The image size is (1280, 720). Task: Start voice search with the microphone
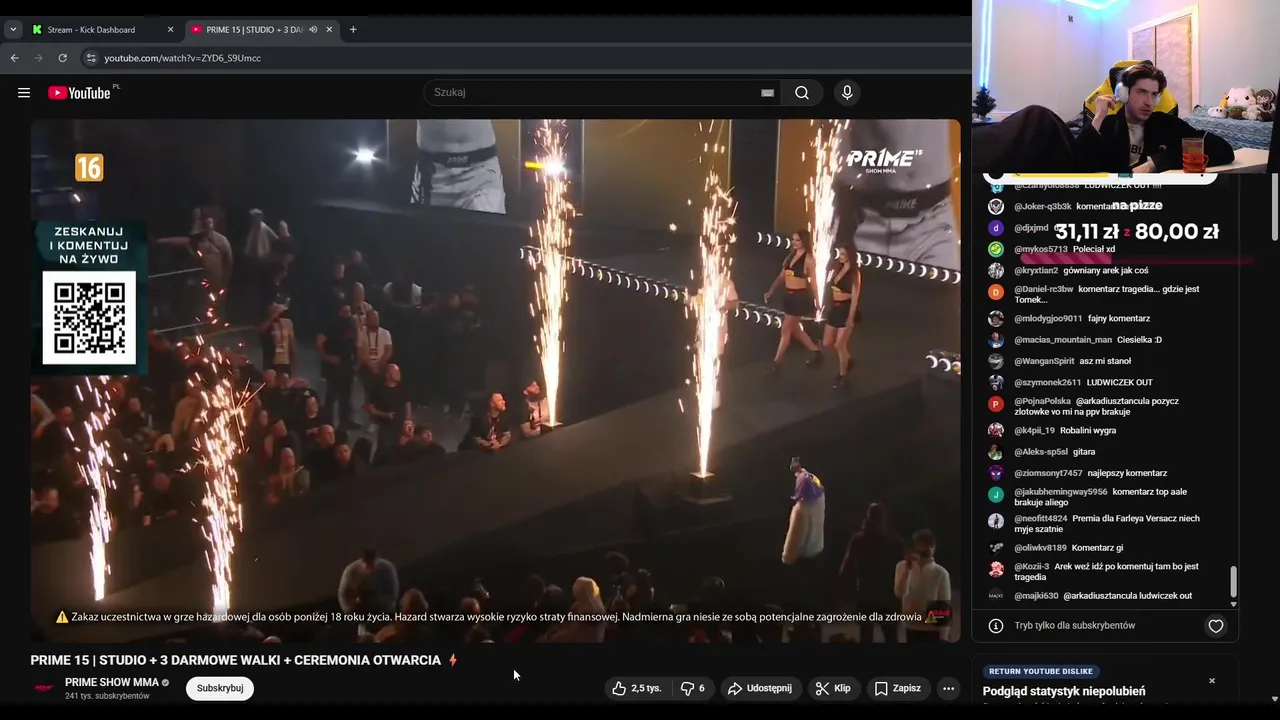(x=847, y=93)
